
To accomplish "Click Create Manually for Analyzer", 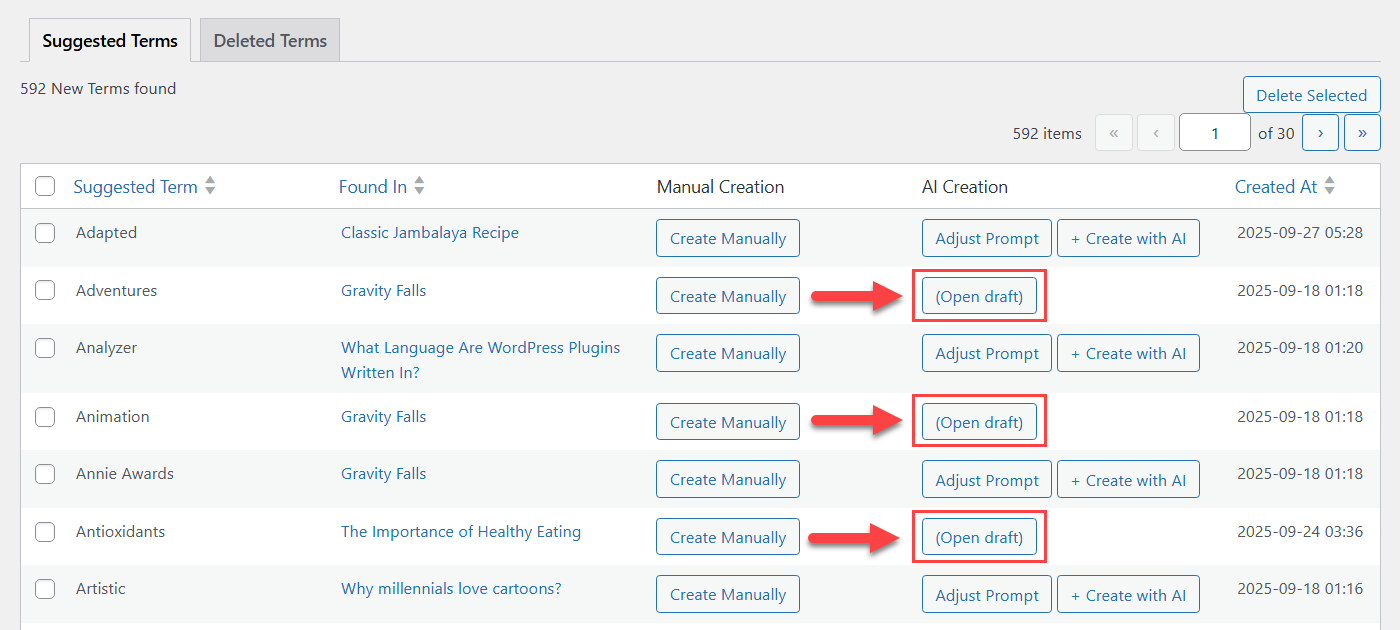I will [x=728, y=353].
